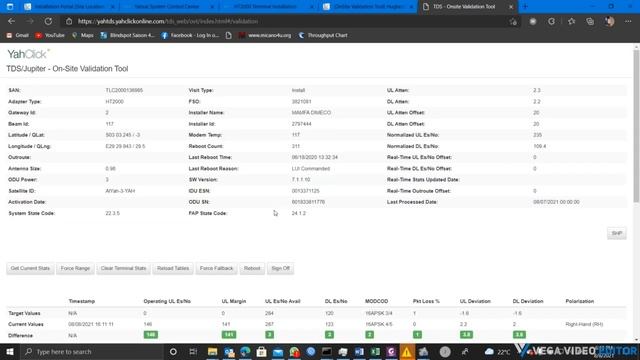The height and width of the screenshot is (360, 640).
Task: Click the Force Fallback button
Action: coord(216,269)
